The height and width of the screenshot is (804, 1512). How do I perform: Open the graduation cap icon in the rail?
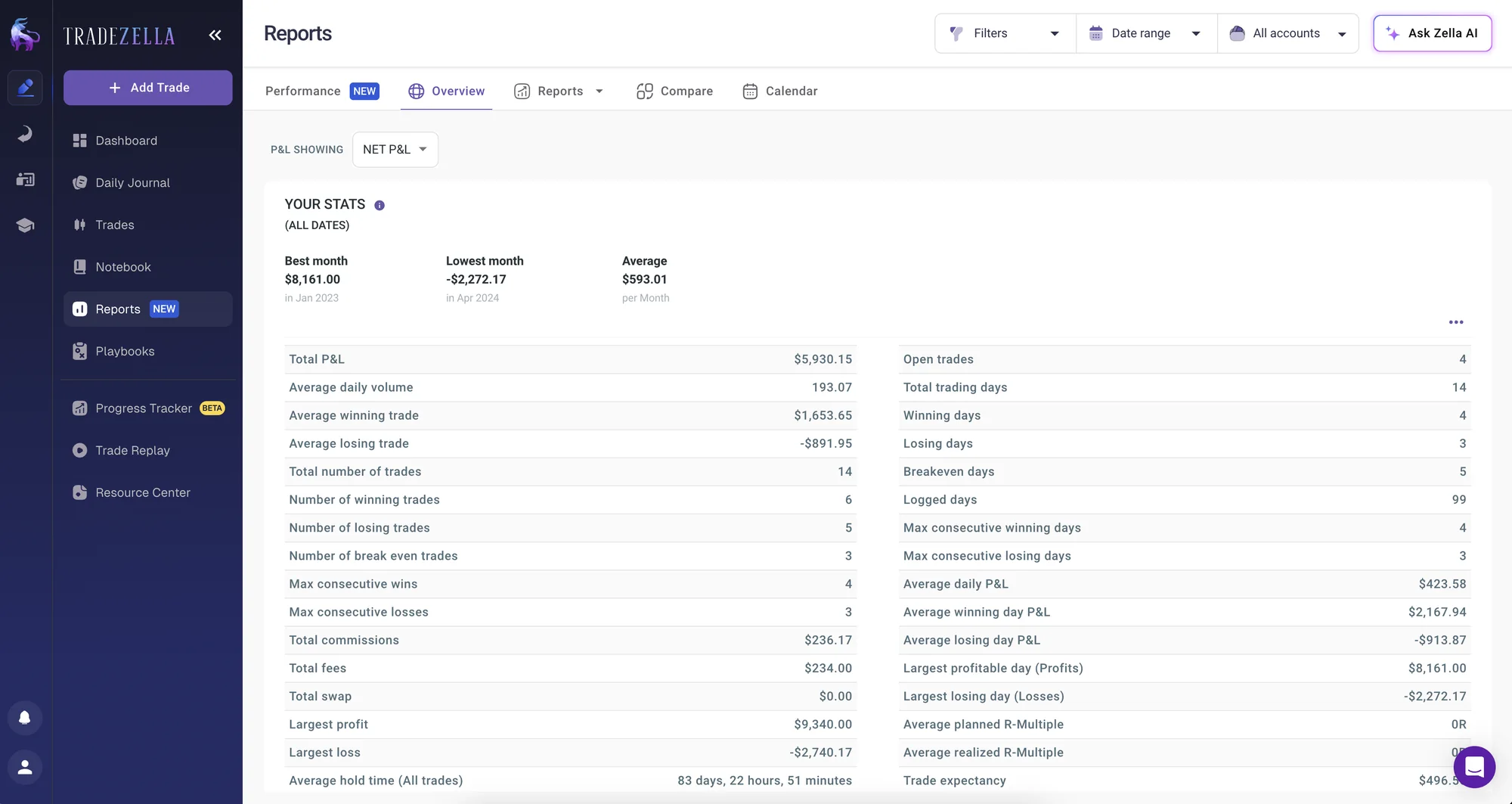[25, 225]
